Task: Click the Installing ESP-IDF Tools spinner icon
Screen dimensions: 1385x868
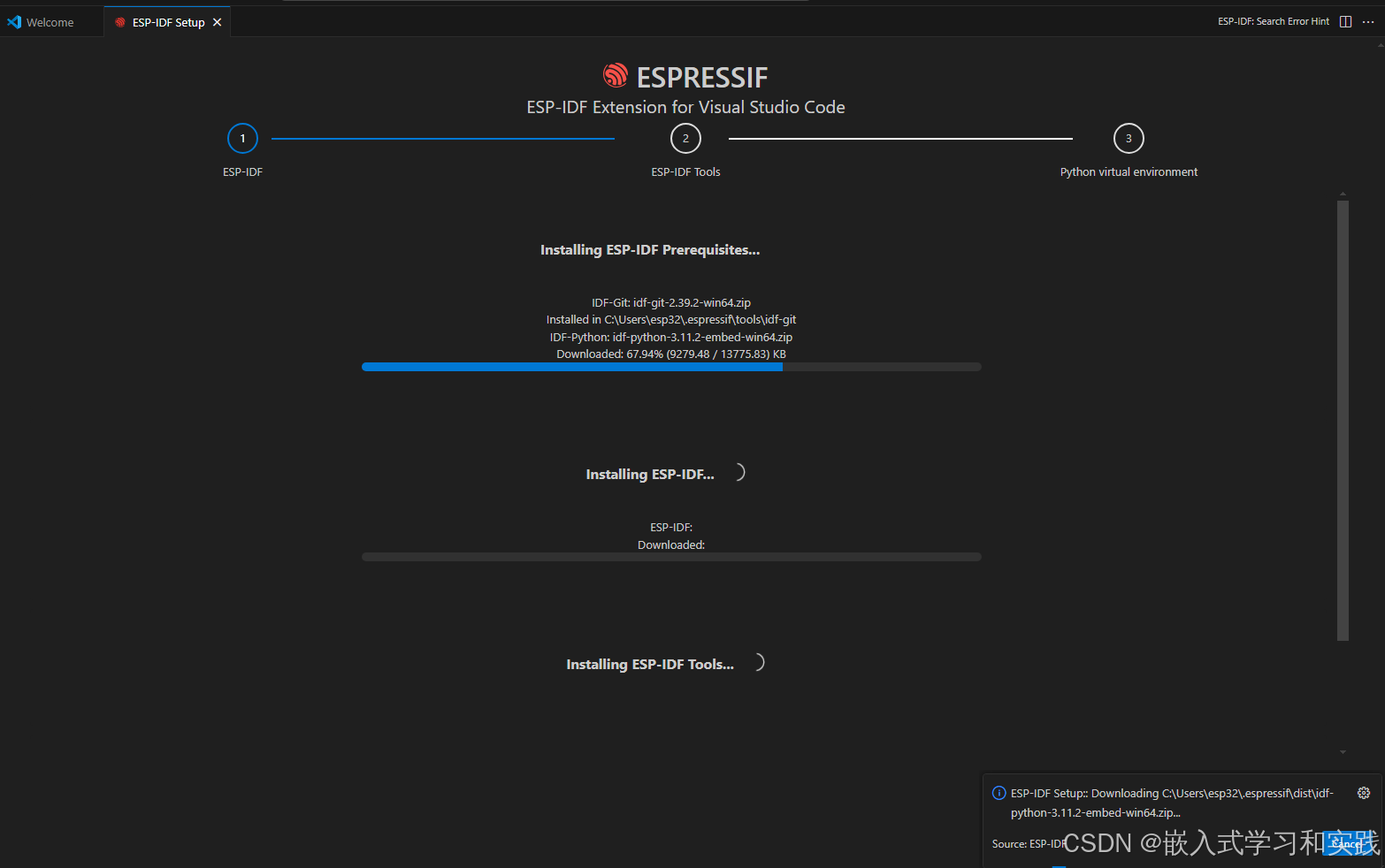Action: tap(758, 662)
